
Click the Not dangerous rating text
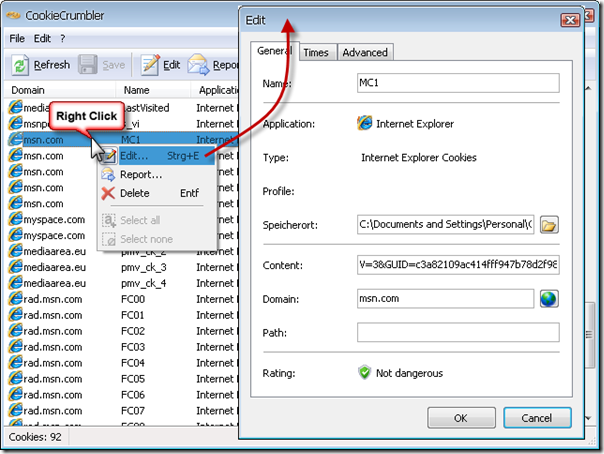[409, 373]
